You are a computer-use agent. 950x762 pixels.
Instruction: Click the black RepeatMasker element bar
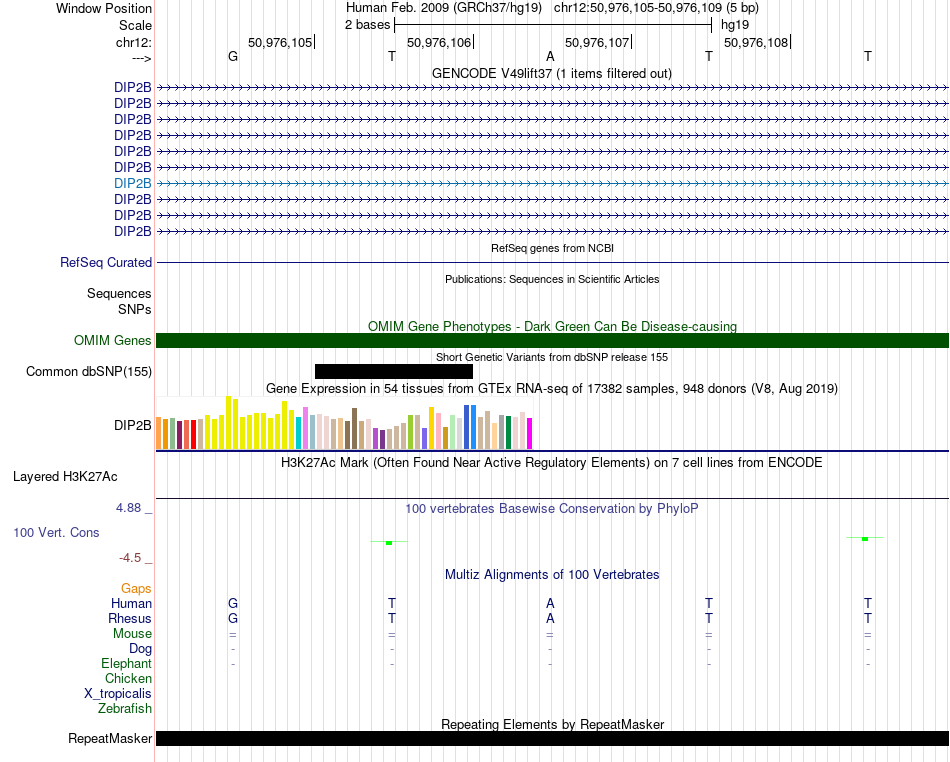[x=553, y=738]
